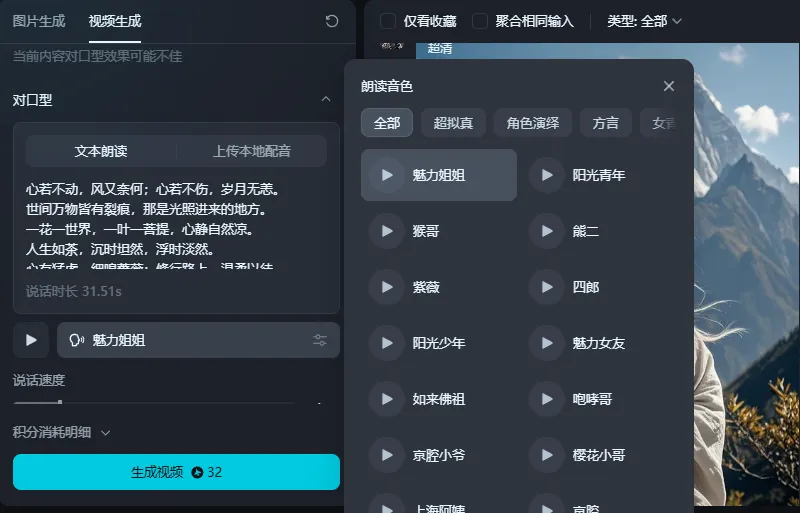Choose the 阳光青年 voice name

click(x=598, y=175)
